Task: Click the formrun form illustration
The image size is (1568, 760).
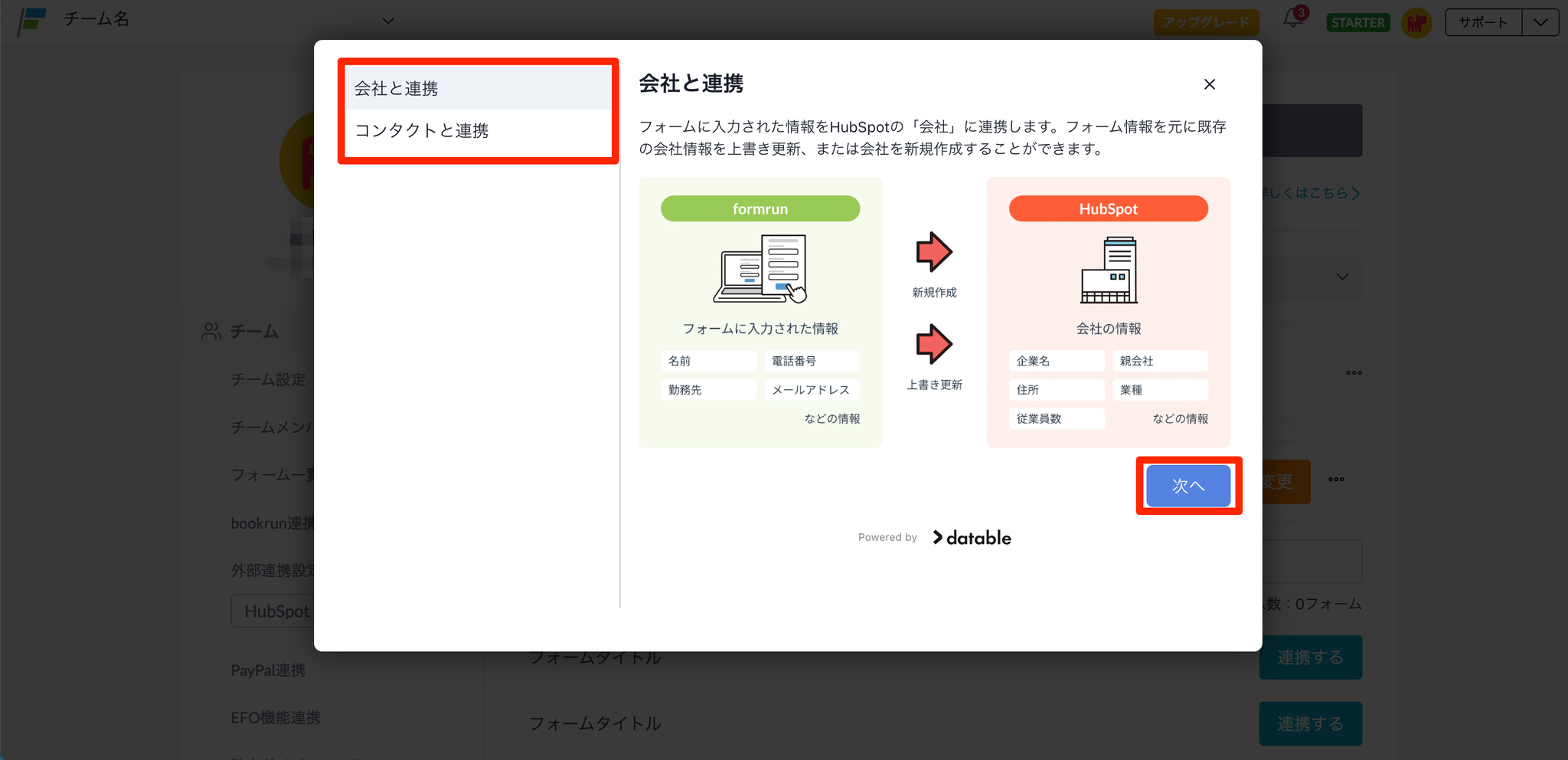Action: click(760, 269)
